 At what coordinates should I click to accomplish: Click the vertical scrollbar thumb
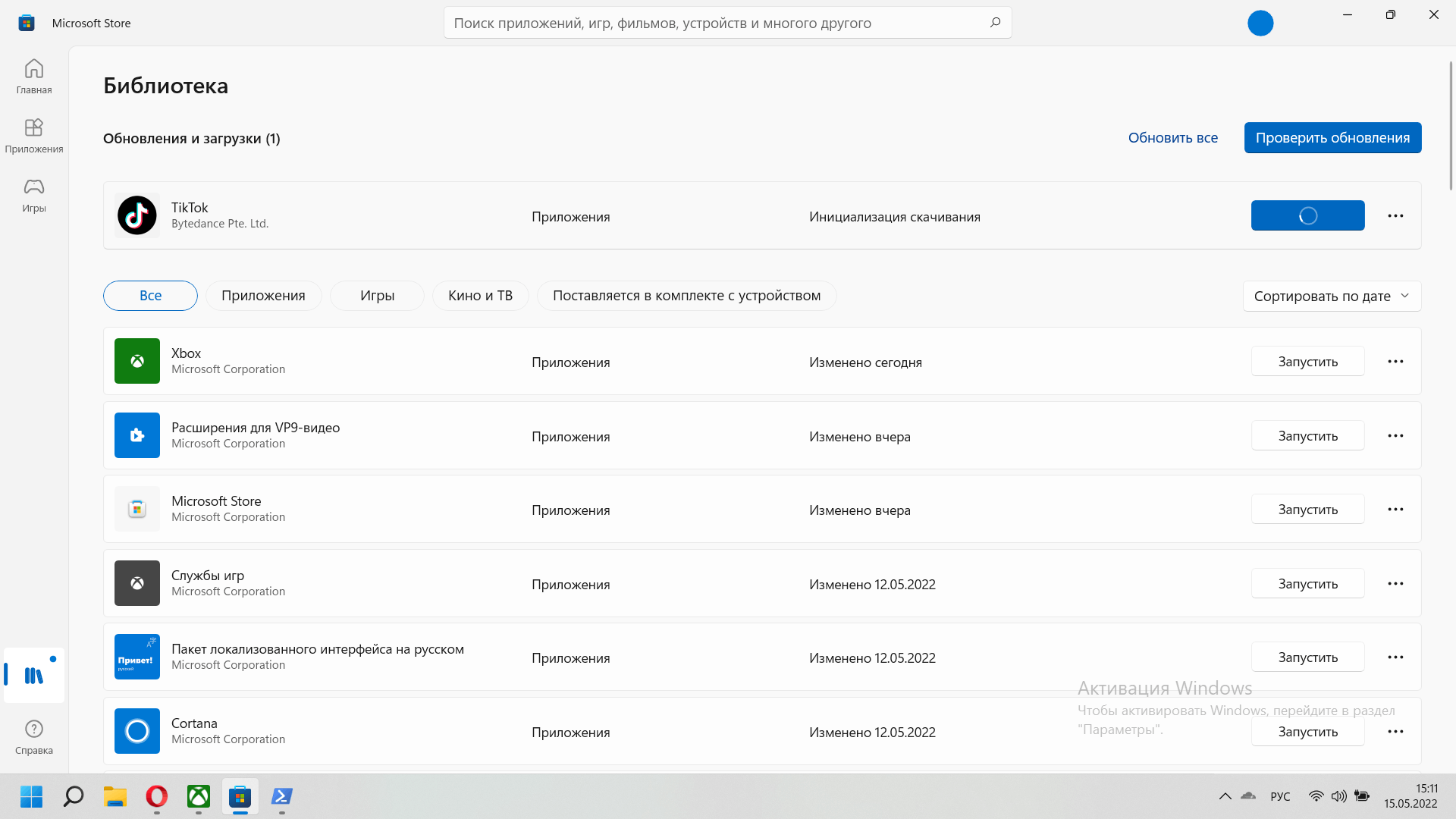point(1451,125)
